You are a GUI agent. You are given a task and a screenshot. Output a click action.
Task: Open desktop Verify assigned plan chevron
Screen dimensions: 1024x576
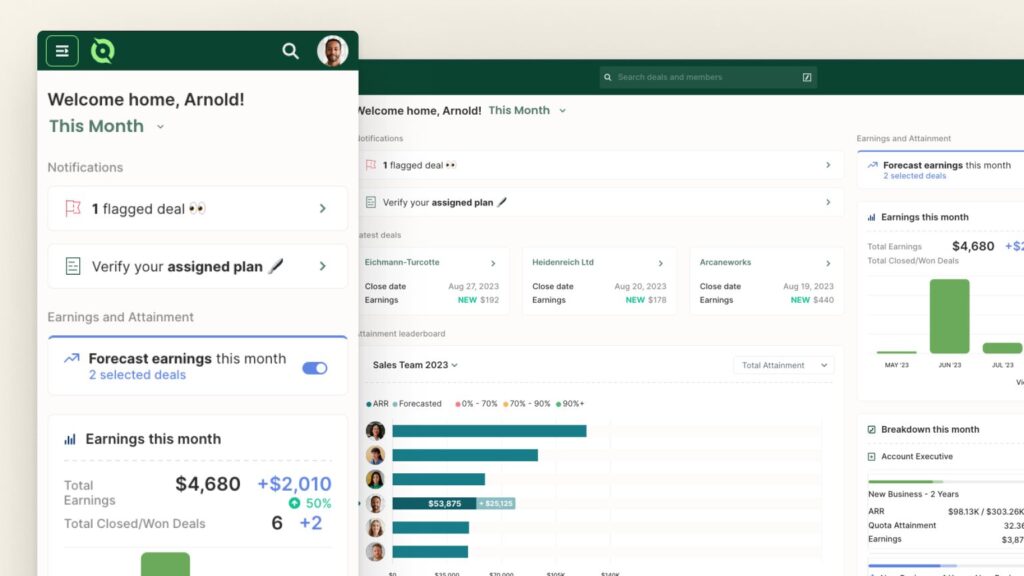click(x=828, y=202)
